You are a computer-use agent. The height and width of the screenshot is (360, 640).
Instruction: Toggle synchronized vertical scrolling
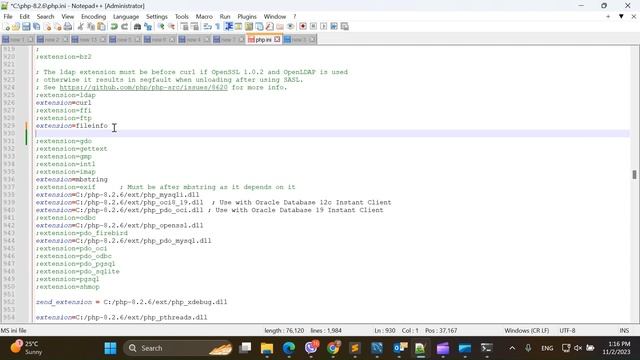click(x=184, y=27)
